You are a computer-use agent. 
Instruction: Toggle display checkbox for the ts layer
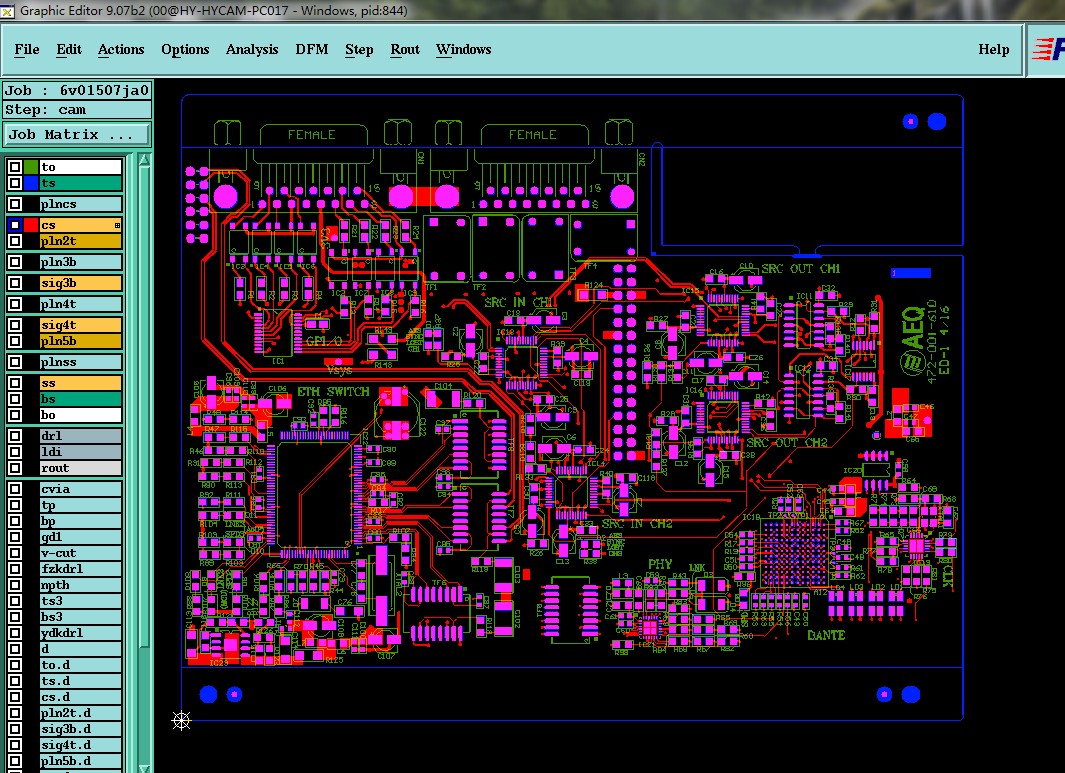pos(14,183)
